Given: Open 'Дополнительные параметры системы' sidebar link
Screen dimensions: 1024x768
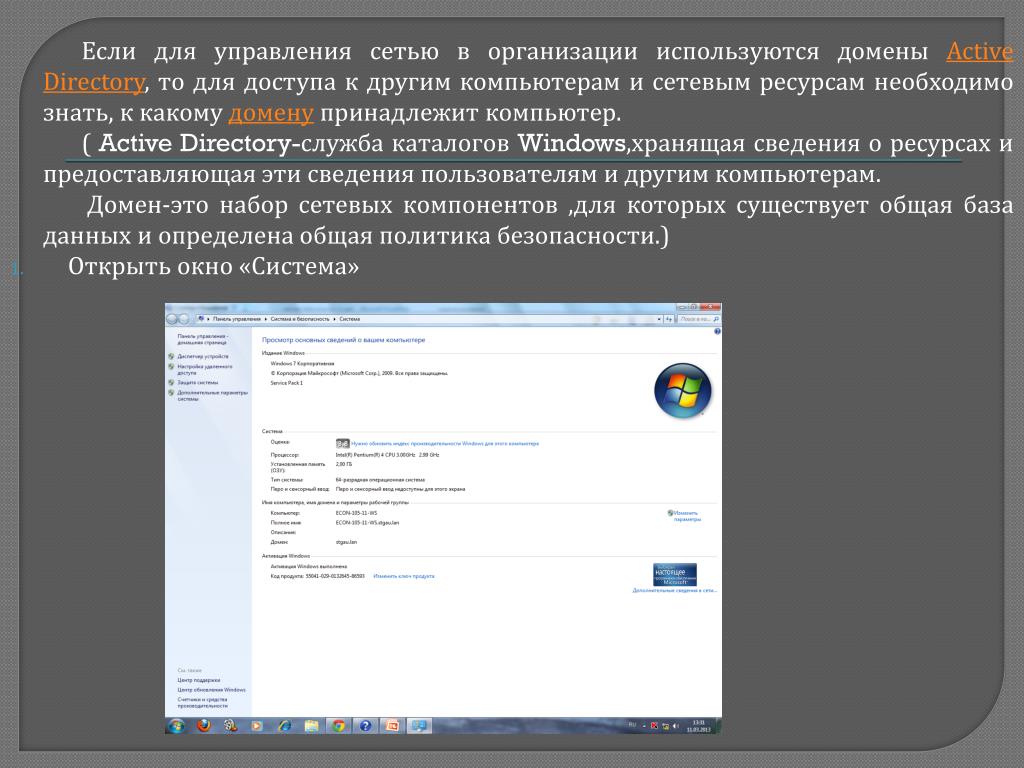Looking at the screenshot, I should point(212,396).
